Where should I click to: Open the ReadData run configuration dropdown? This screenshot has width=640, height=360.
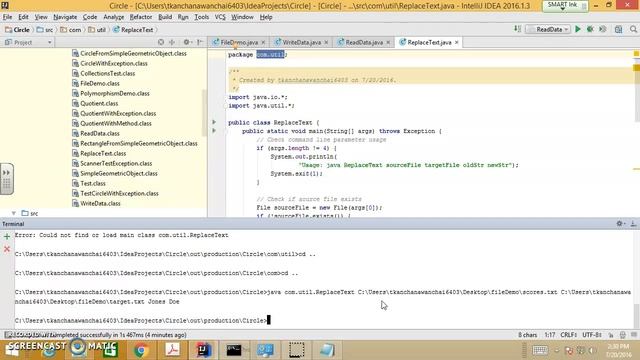(548, 29)
